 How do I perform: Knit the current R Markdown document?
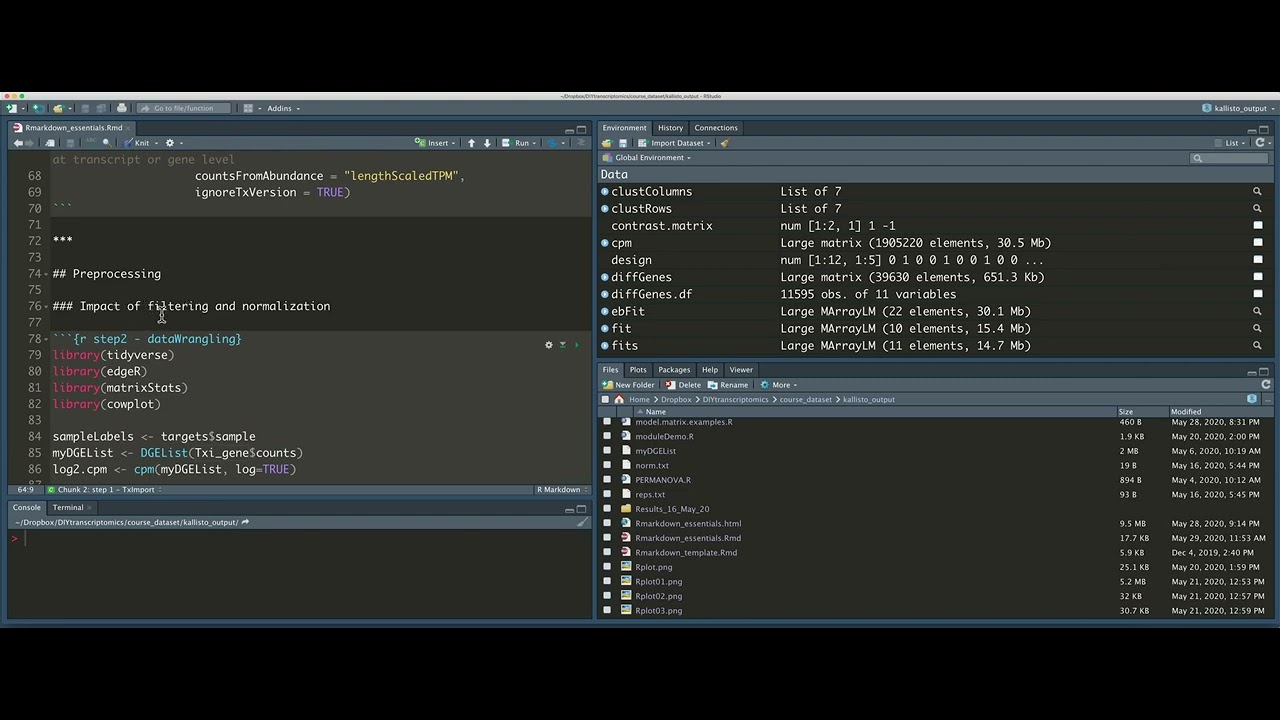137,143
